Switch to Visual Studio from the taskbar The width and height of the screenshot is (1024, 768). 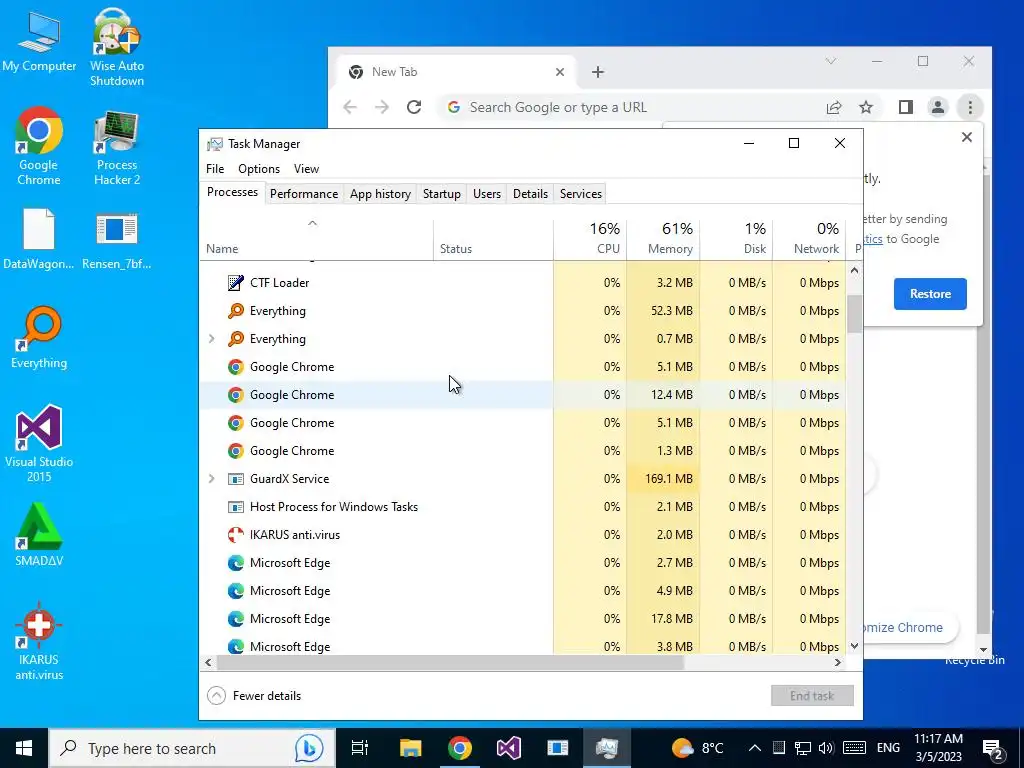pyautogui.click(x=509, y=748)
